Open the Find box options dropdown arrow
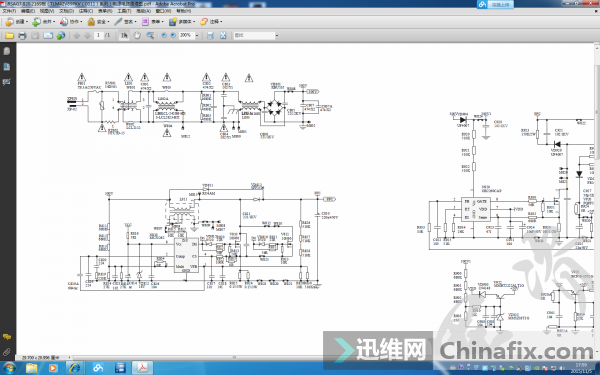This screenshot has height=375, width=600. point(277,36)
